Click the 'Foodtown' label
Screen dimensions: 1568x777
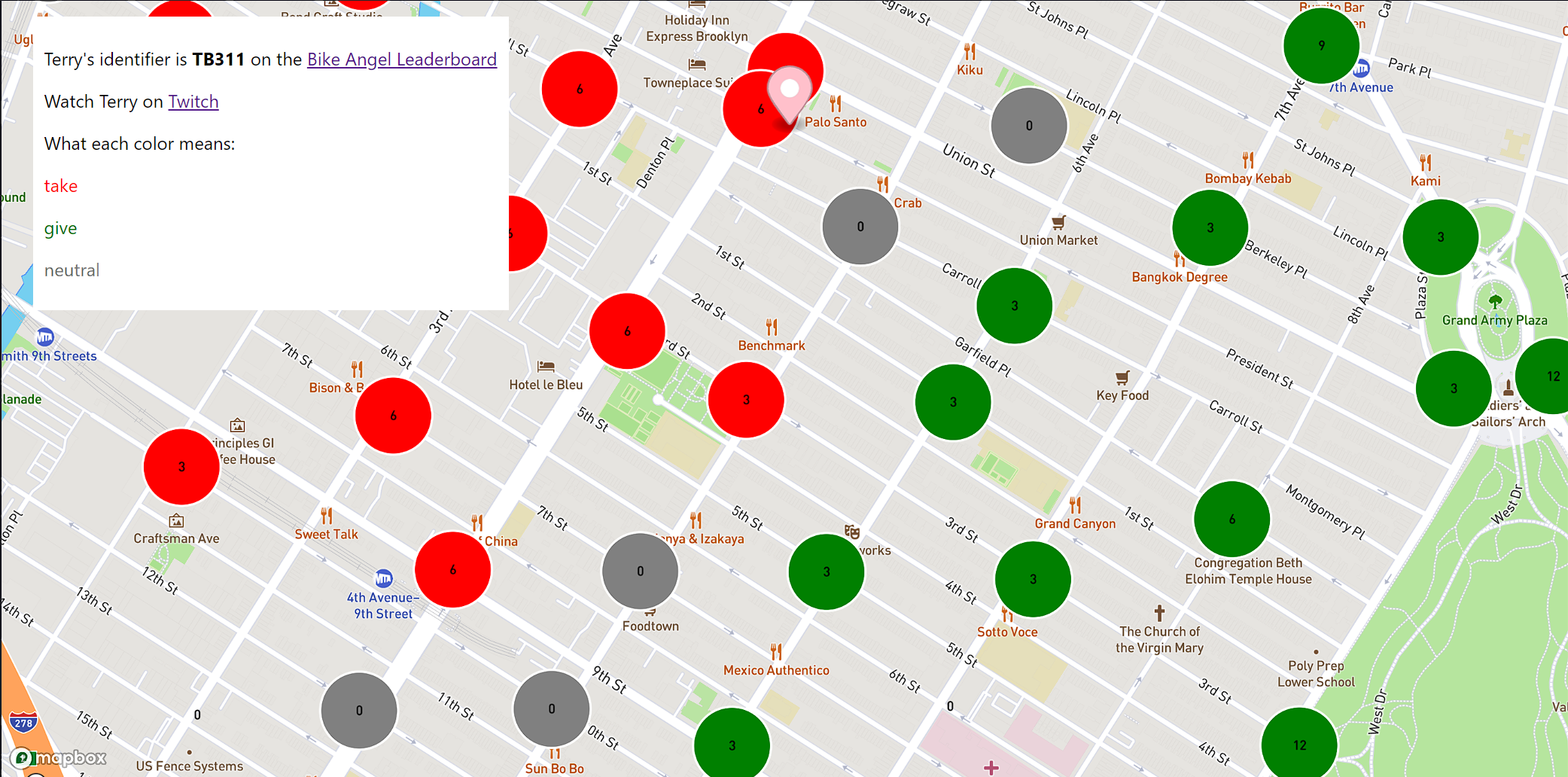coord(650,626)
